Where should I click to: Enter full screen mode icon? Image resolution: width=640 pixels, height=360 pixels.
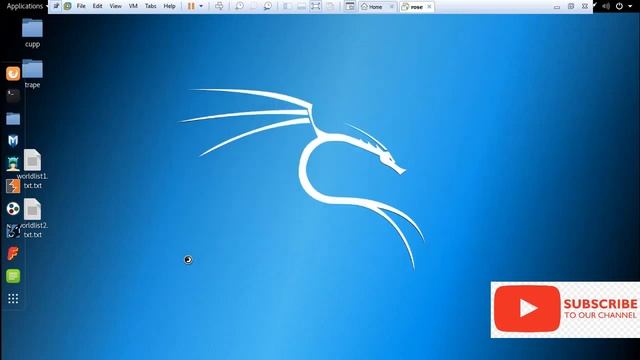[316, 6]
